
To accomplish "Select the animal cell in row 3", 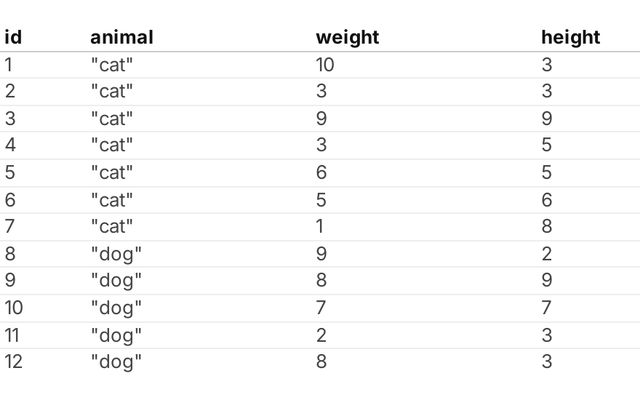I will [x=112, y=119].
